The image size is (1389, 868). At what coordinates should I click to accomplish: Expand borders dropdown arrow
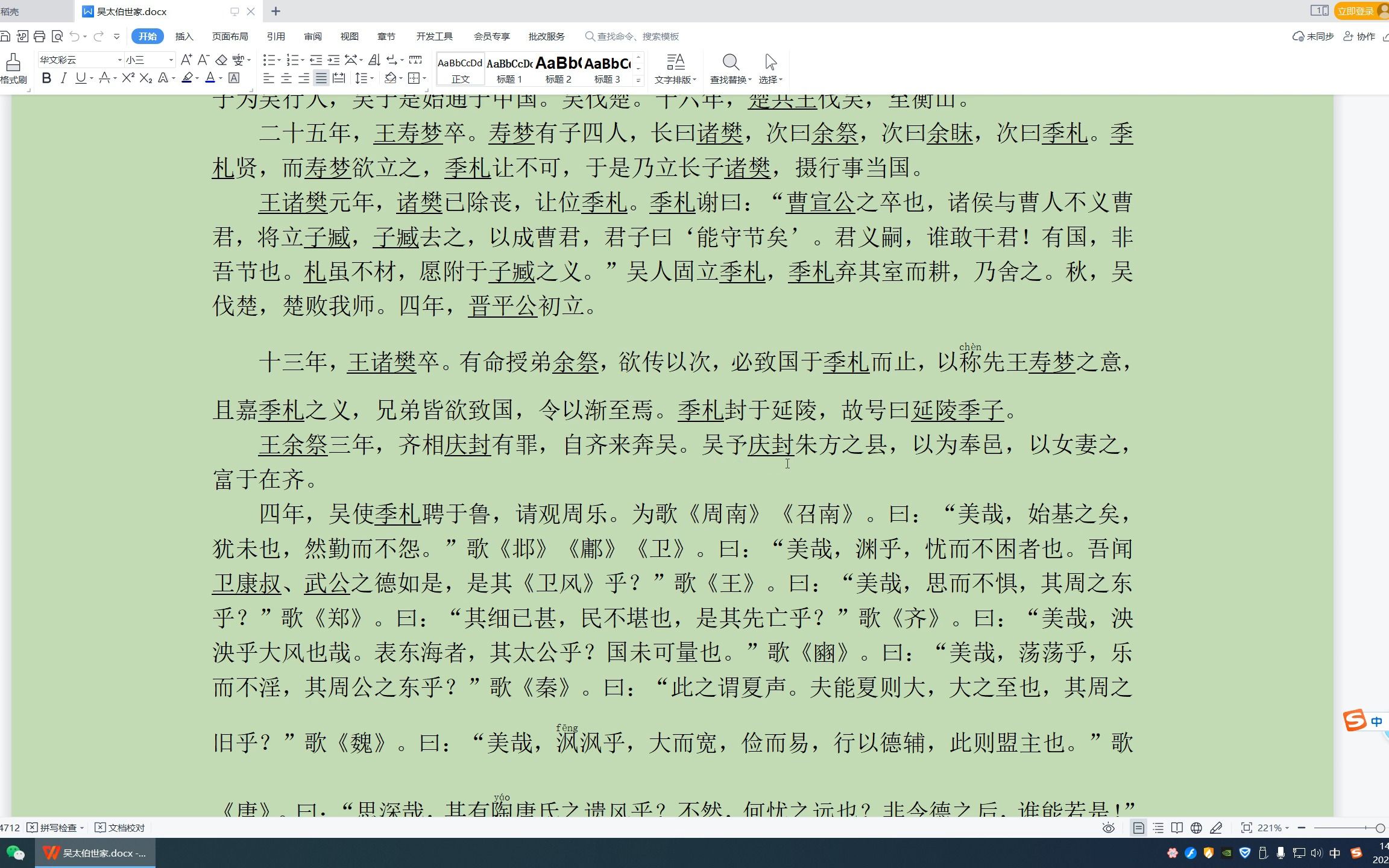tap(424, 78)
